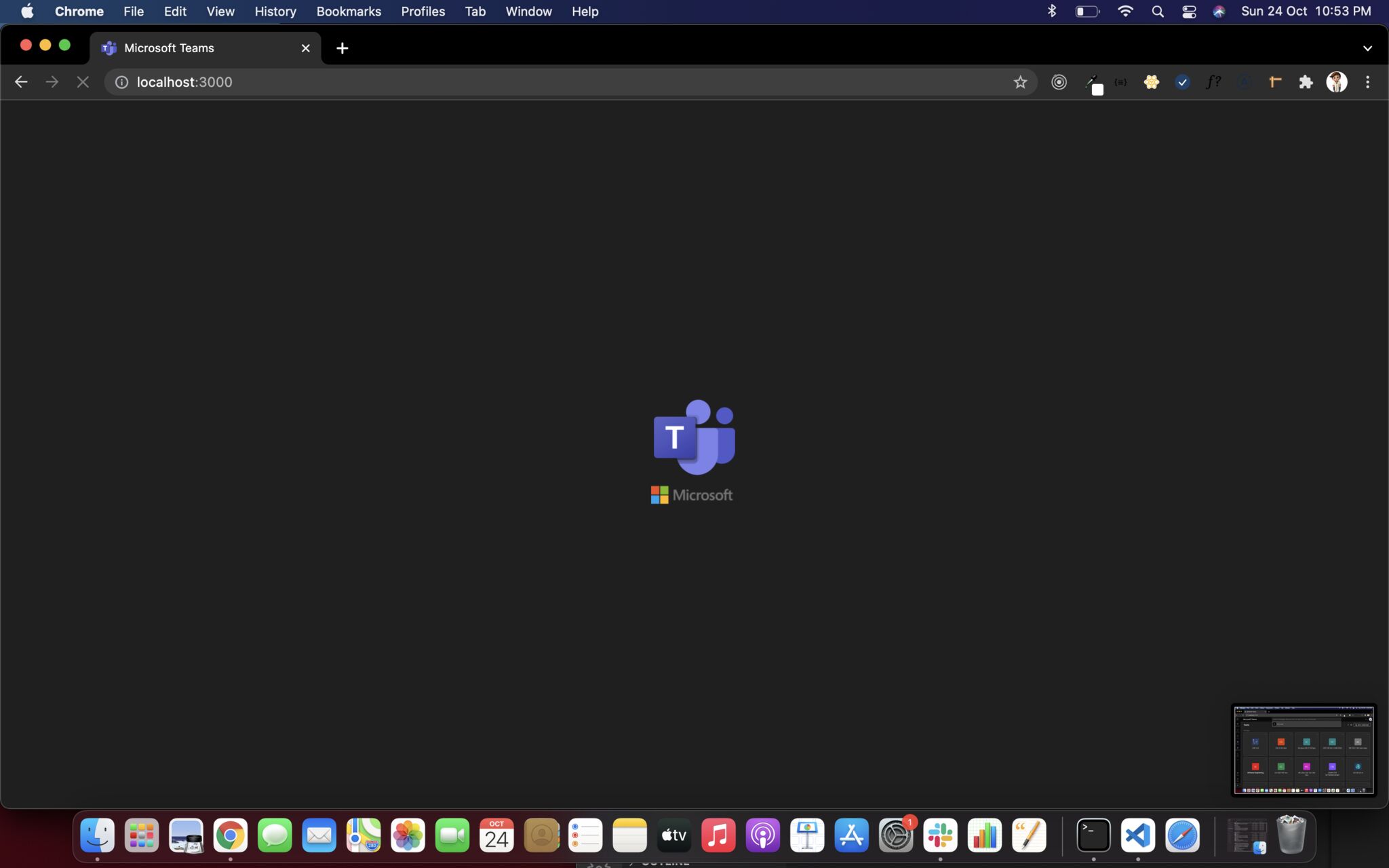Open the Extensions puzzle piece menu

click(1306, 82)
